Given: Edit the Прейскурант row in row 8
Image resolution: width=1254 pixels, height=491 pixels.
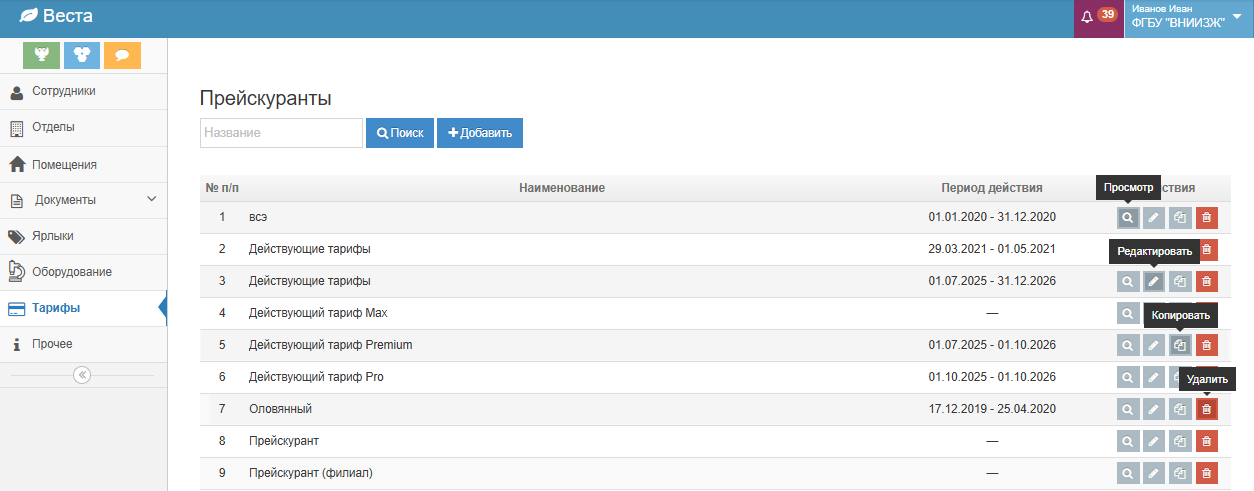Looking at the screenshot, I should click(1154, 442).
